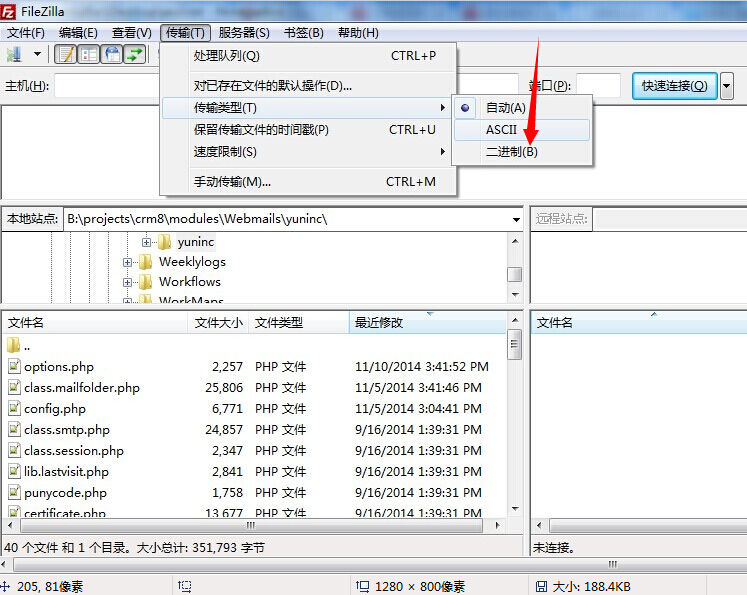Open the Site Manager toolbar icon
Viewport: 747px width, 595px height.
coord(14,55)
